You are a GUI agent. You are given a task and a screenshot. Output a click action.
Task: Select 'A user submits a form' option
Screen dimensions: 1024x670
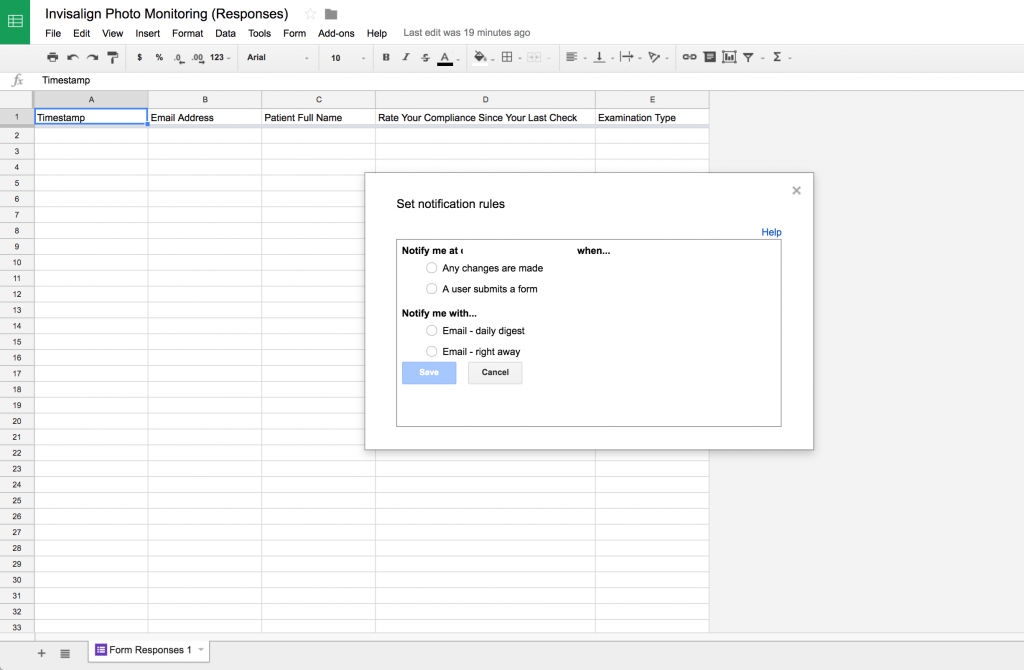tap(432, 289)
